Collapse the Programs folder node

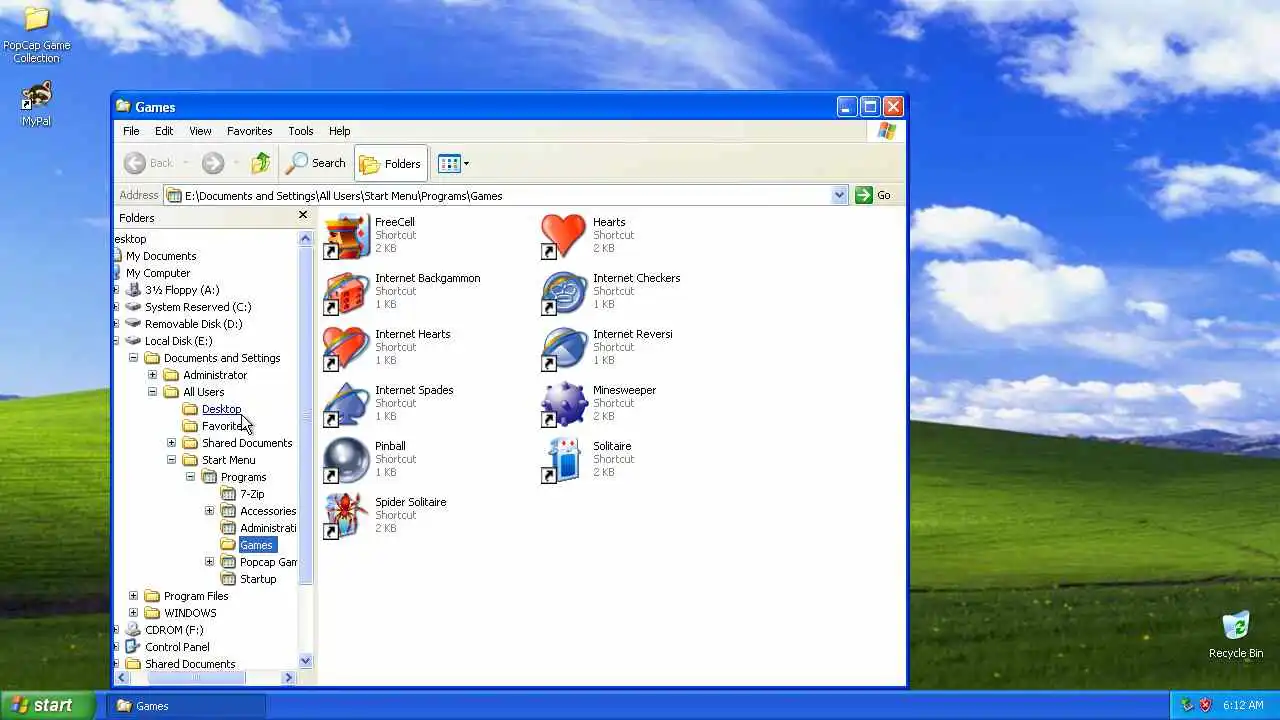coord(190,477)
